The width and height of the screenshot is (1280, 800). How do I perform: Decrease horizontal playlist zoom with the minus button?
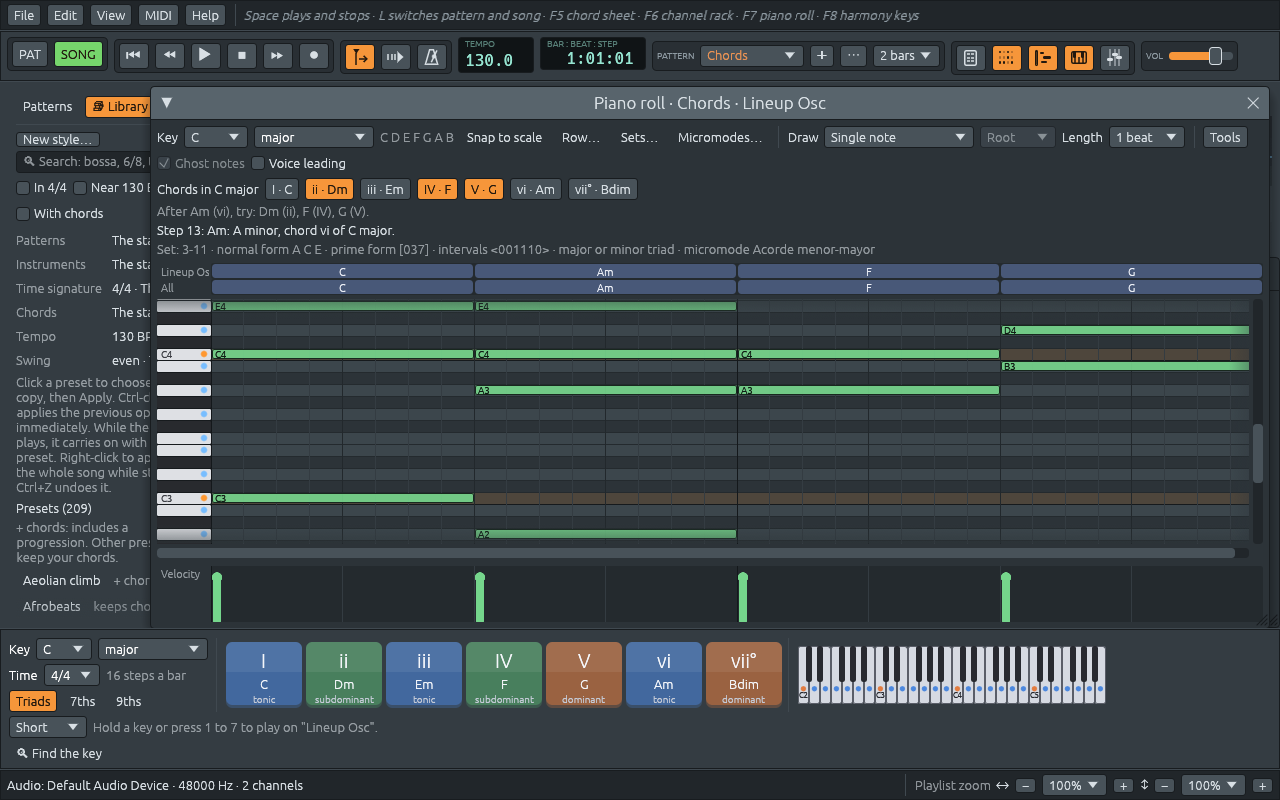point(1026,786)
